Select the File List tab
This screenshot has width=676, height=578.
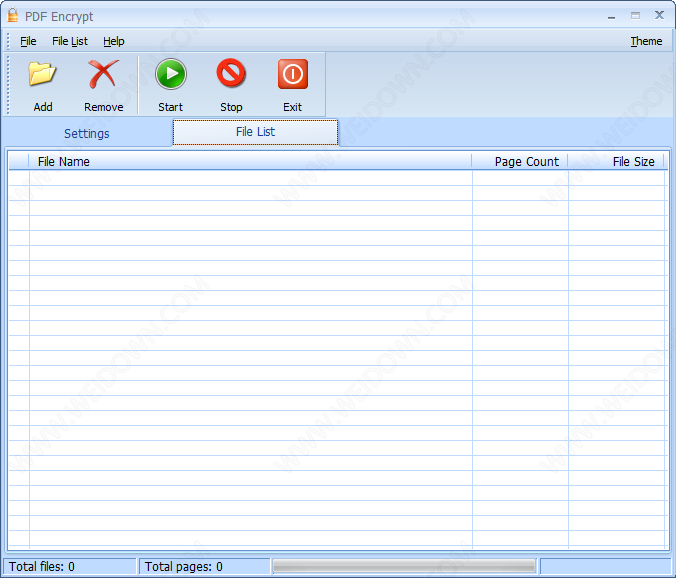pos(255,132)
